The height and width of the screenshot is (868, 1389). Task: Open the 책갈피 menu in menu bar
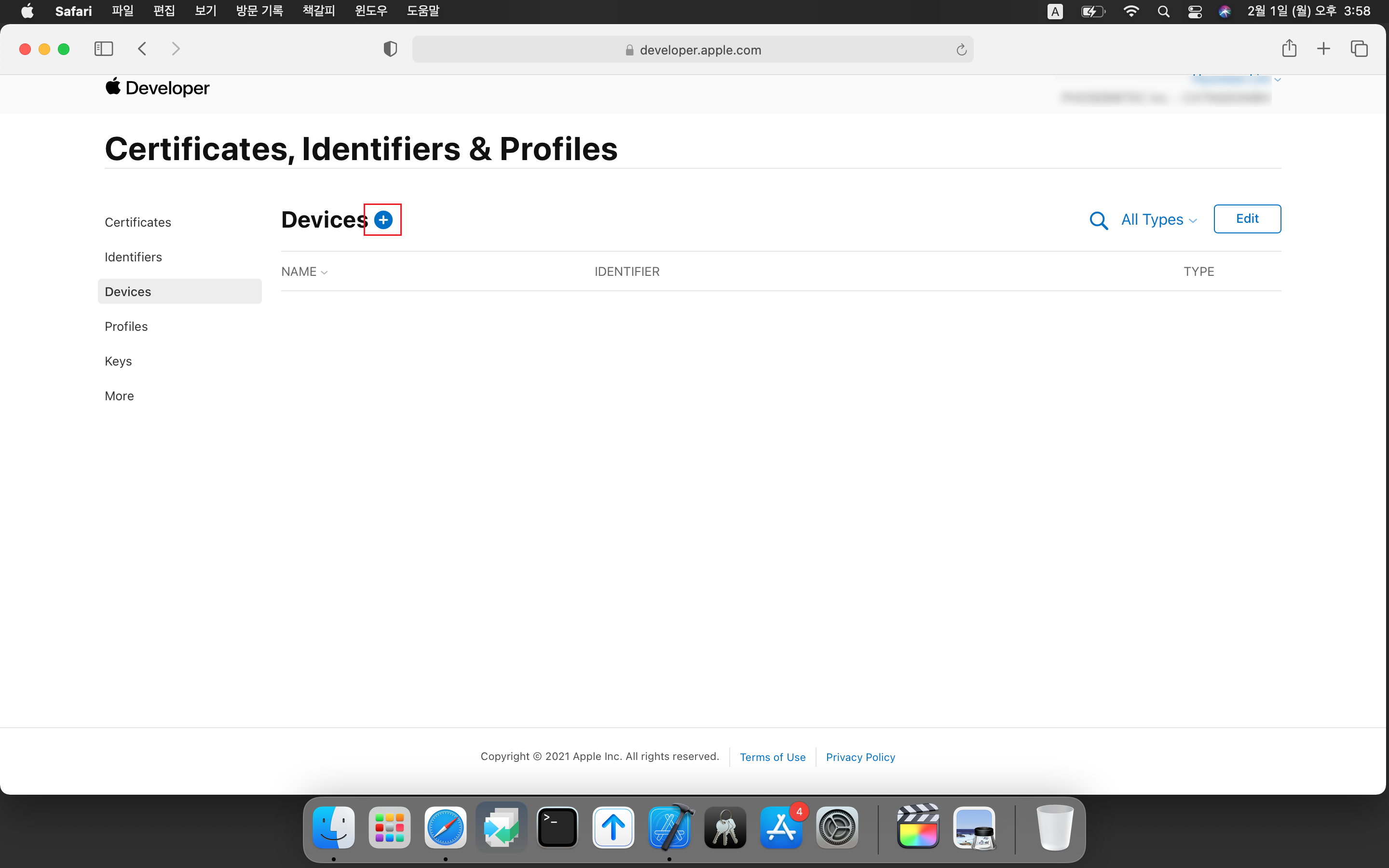pyautogui.click(x=318, y=11)
